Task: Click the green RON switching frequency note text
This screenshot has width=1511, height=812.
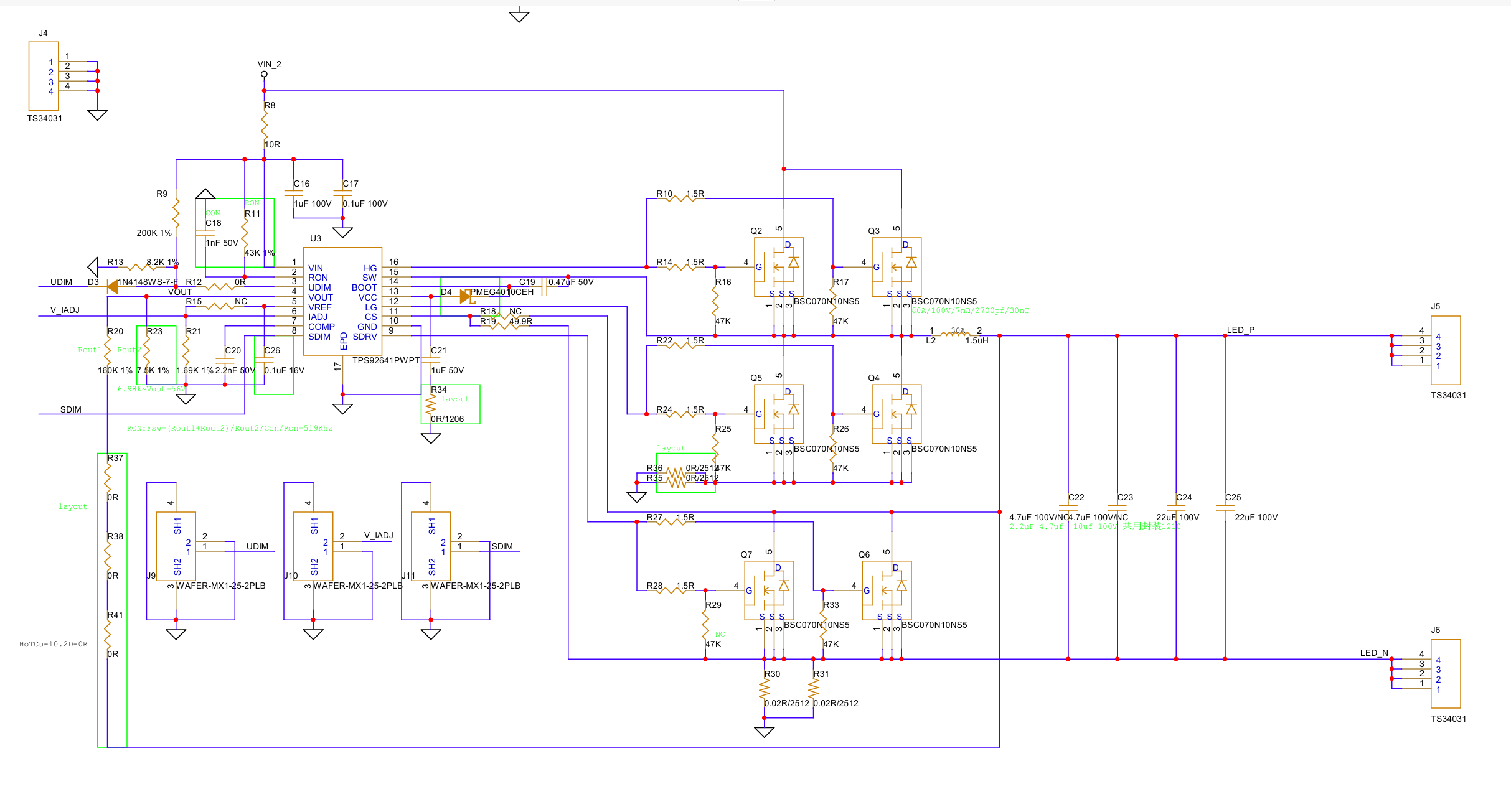Action: [x=229, y=428]
